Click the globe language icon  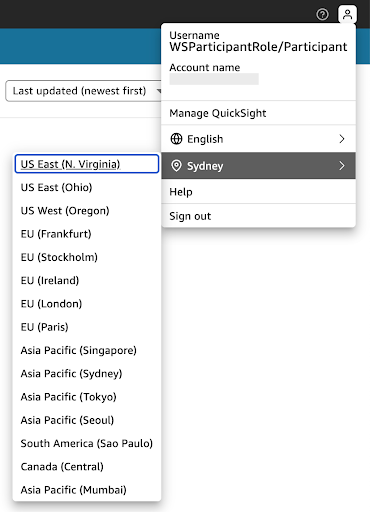point(176,139)
